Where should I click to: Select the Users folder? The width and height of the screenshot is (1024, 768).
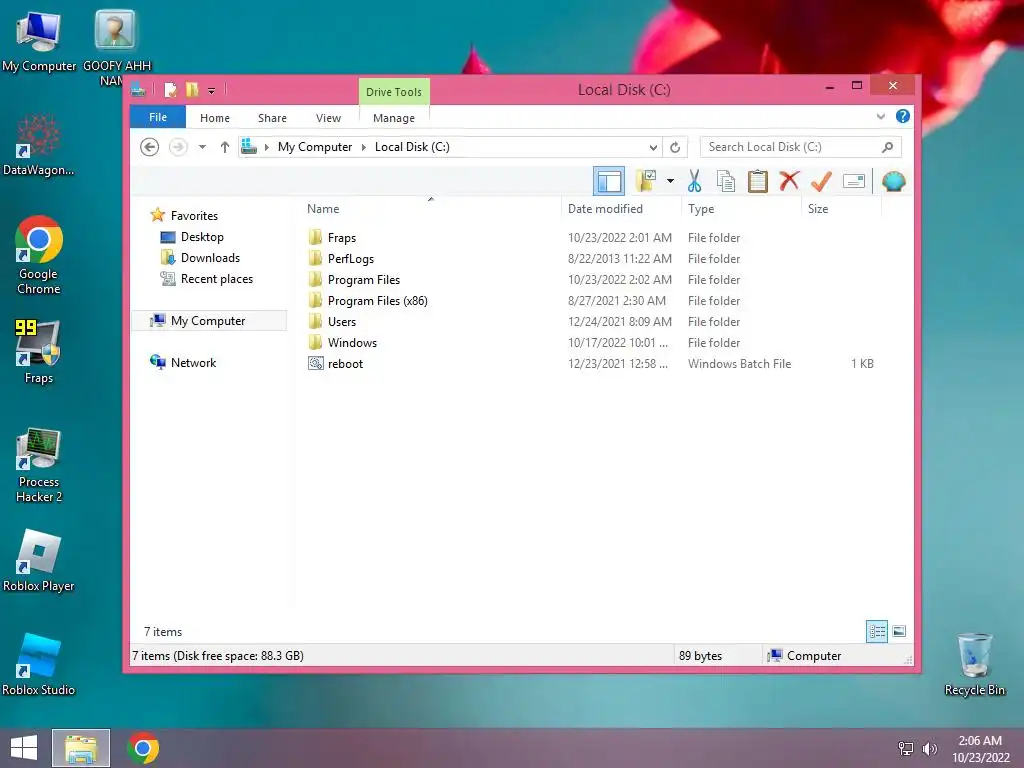click(x=342, y=321)
